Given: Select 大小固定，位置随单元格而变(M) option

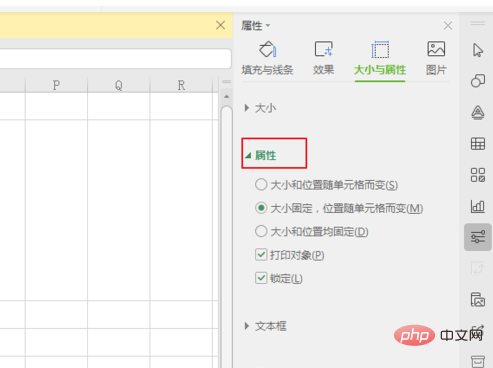Looking at the screenshot, I should (339, 208).
